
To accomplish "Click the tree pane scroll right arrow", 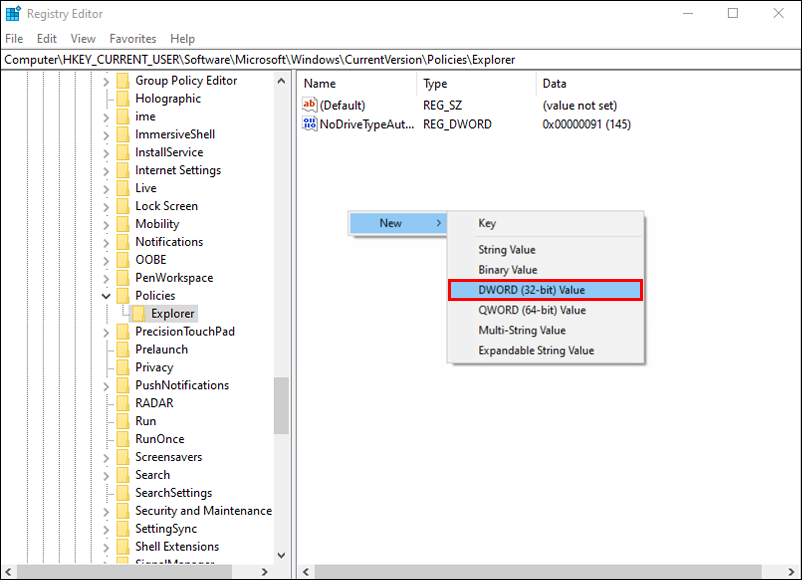I will (x=264, y=572).
